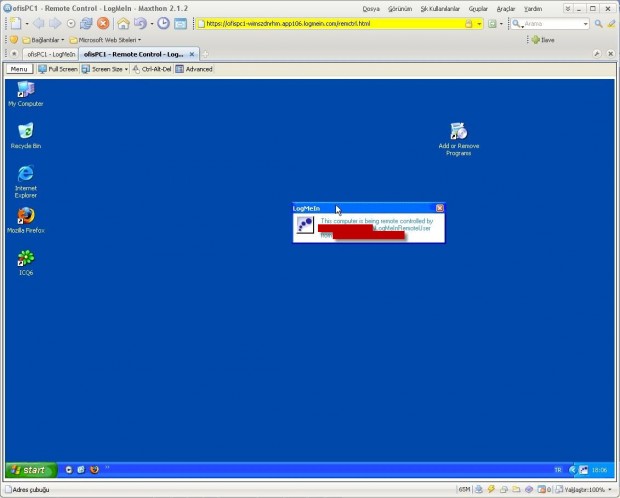The height and width of the screenshot is (498, 620).
Task: Close the Remote Control tab
Action: (192, 54)
